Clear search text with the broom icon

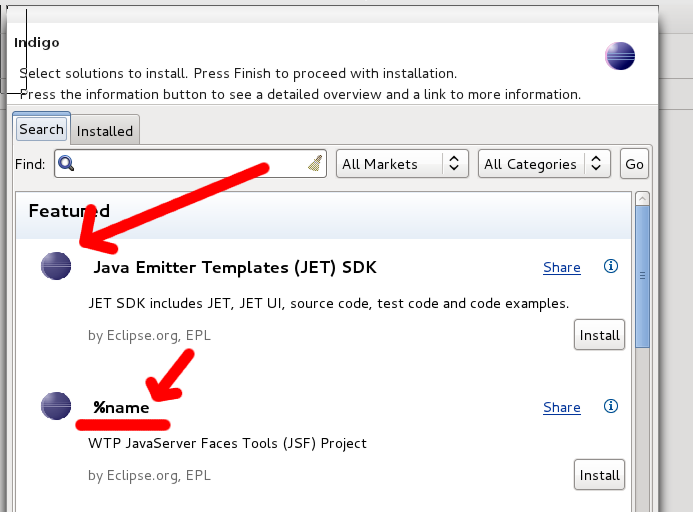click(x=315, y=163)
